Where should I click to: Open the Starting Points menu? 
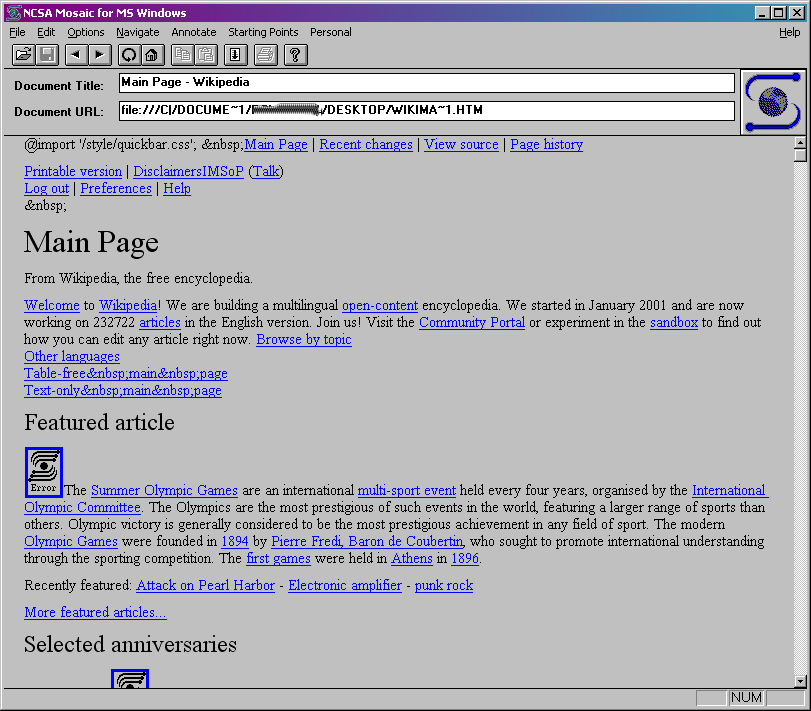[263, 32]
